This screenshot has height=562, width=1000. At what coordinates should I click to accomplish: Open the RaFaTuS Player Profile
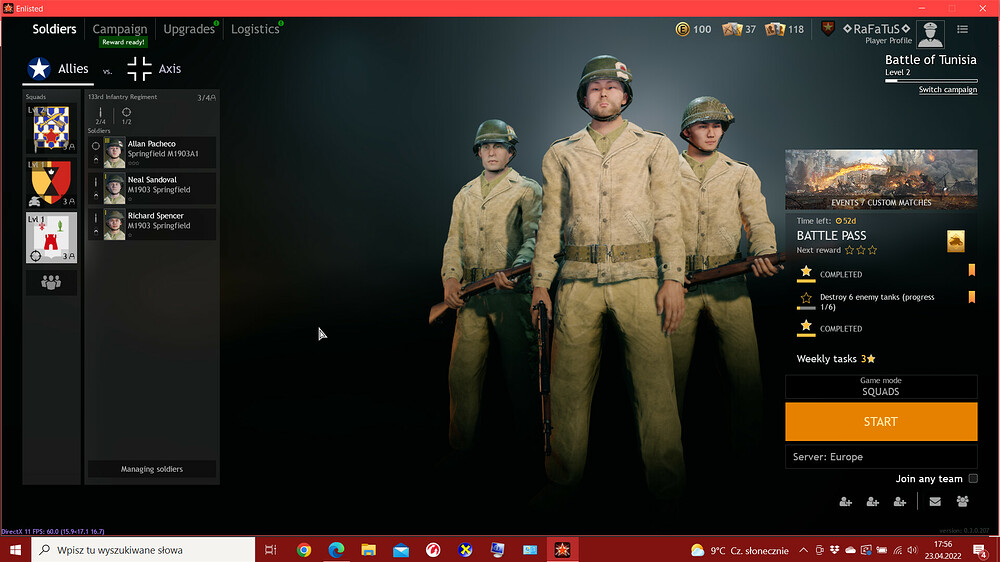click(x=878, y=34)
